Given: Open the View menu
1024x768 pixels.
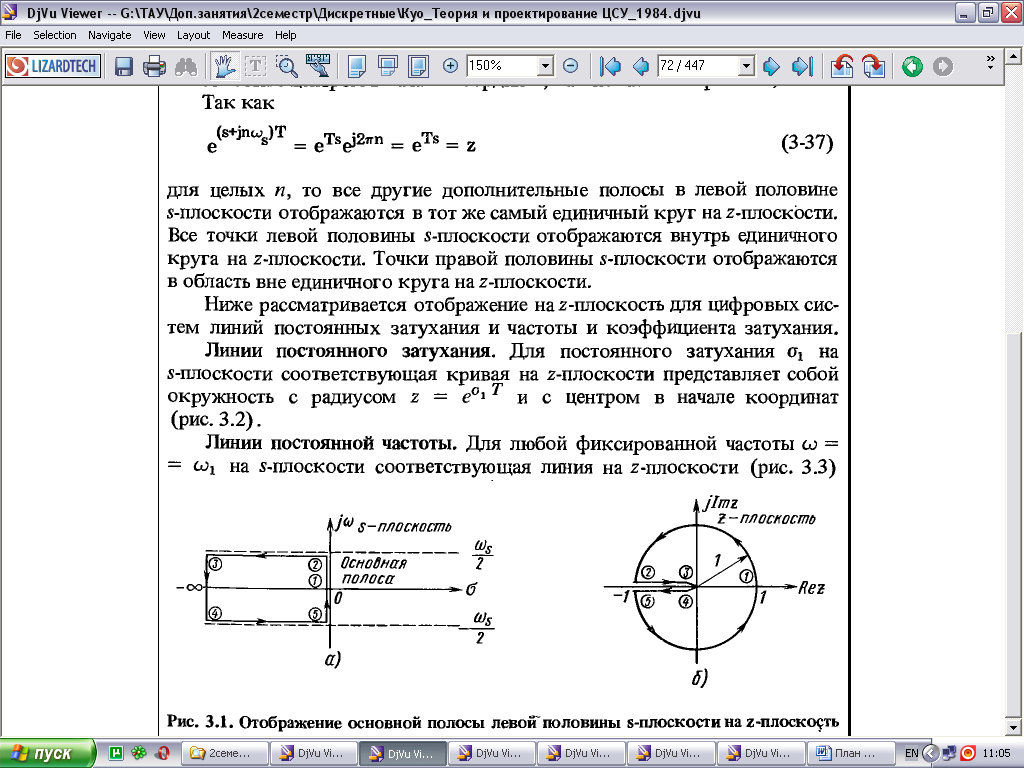Looking at the screenshot, I should click(154, 35).
